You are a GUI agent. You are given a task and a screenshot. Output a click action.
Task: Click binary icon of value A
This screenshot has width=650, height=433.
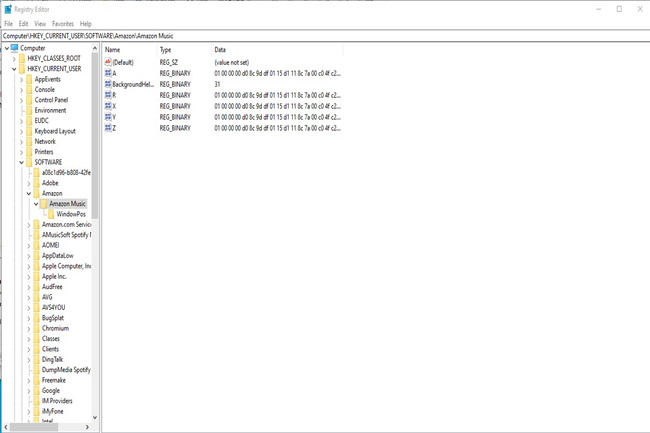point(108,73)
